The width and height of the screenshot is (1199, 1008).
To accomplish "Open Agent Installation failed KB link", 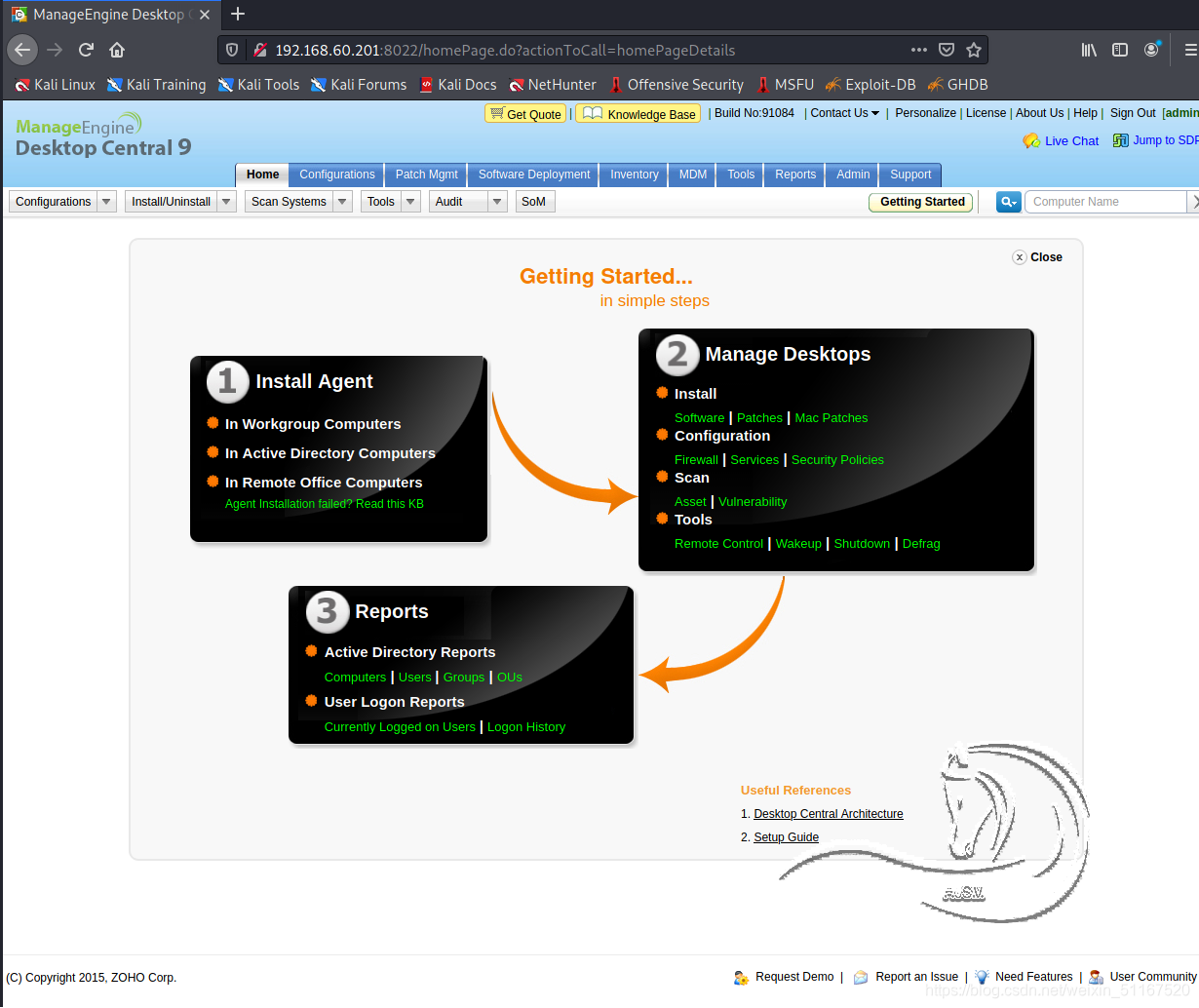I will [325, 504].
